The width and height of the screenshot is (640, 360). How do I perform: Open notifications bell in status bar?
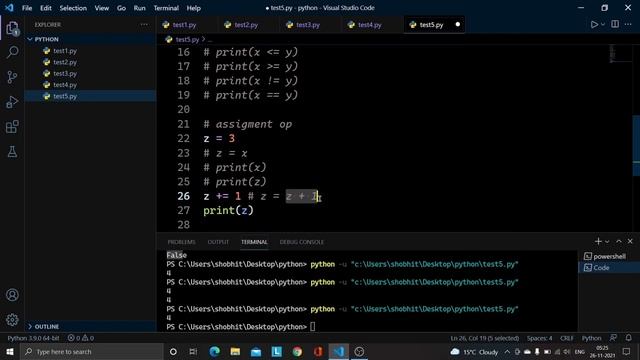click(x=629, y=338)
